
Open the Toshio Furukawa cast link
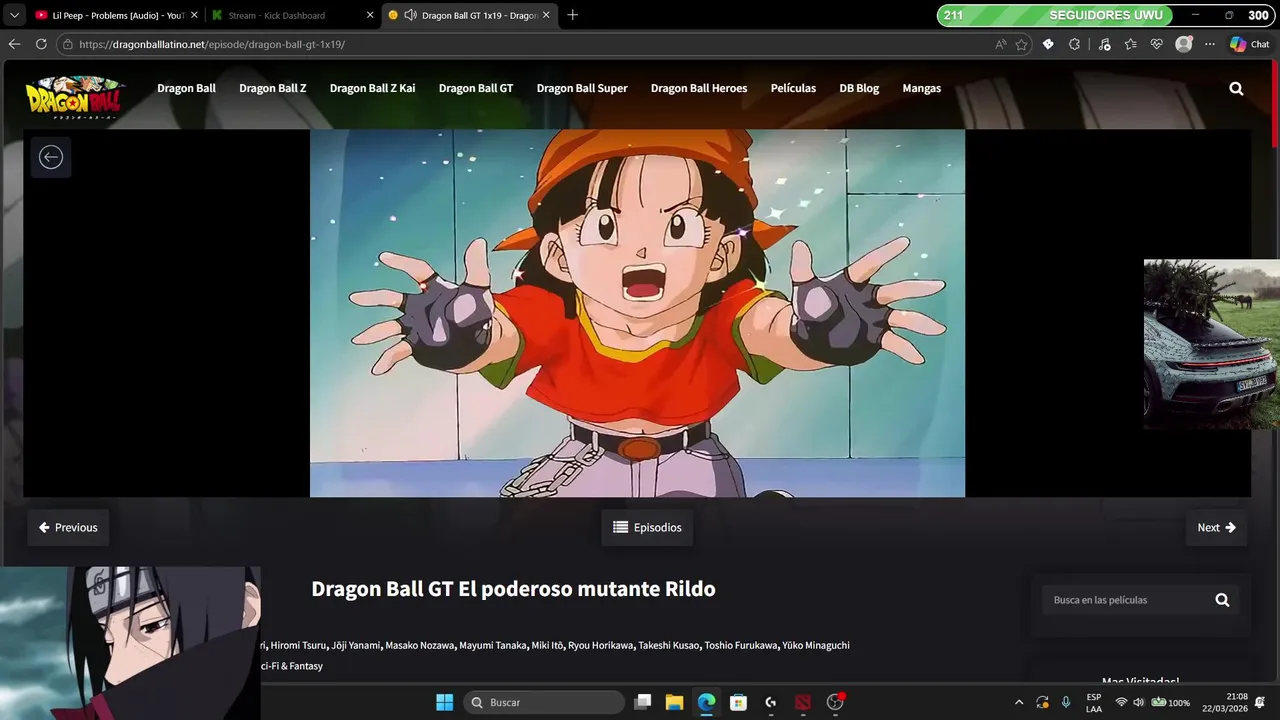741,645
